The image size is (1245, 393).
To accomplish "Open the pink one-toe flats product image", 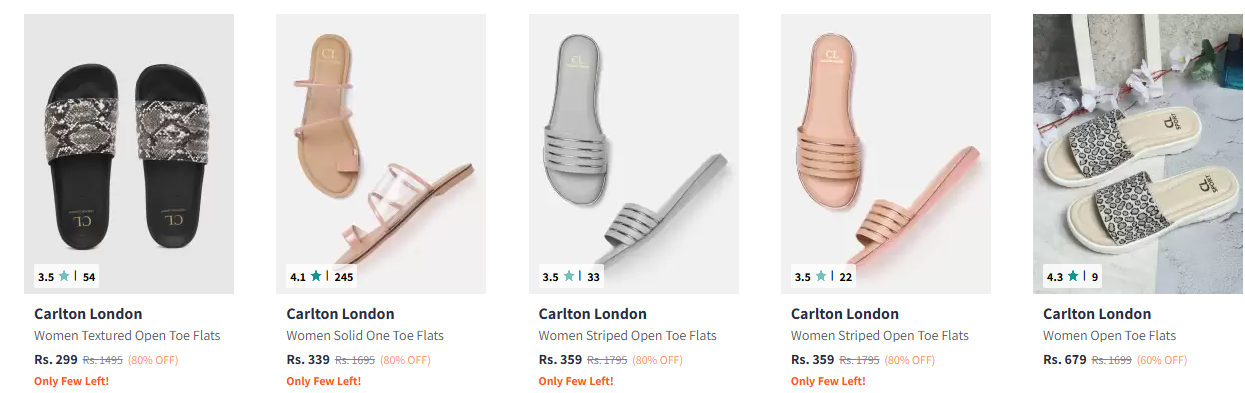I will pos(381,154).
